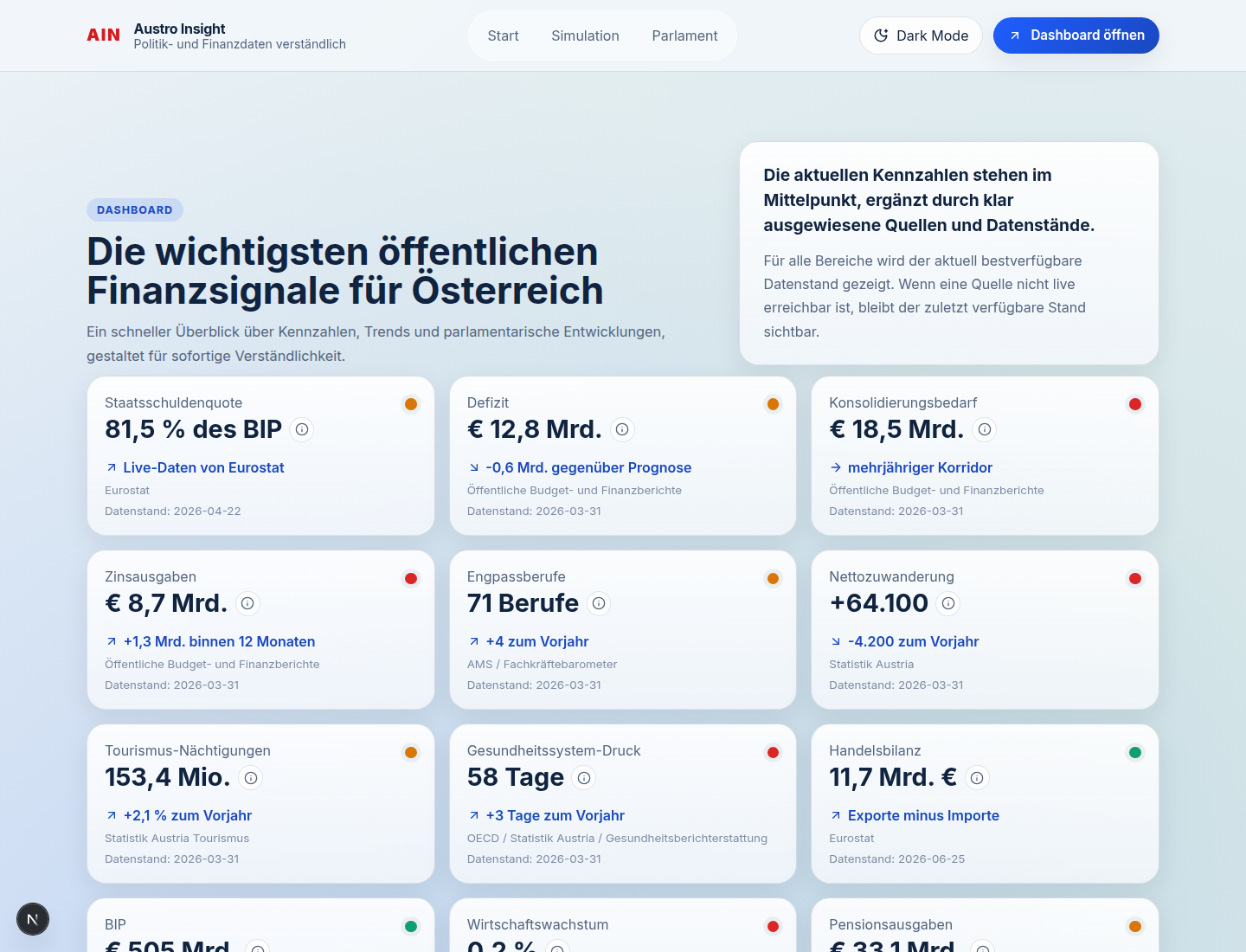Click the DASHBOARD badge label
This screenshot has height=952, width=1246.
coord(135,209)
